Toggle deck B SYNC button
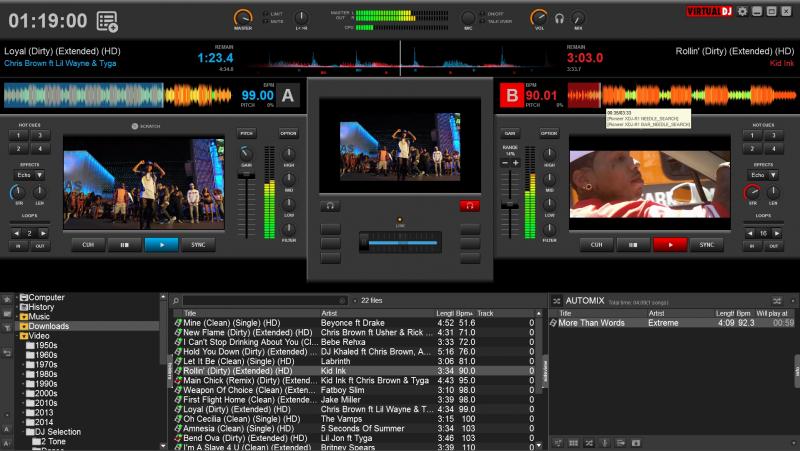 pos(706,245)
